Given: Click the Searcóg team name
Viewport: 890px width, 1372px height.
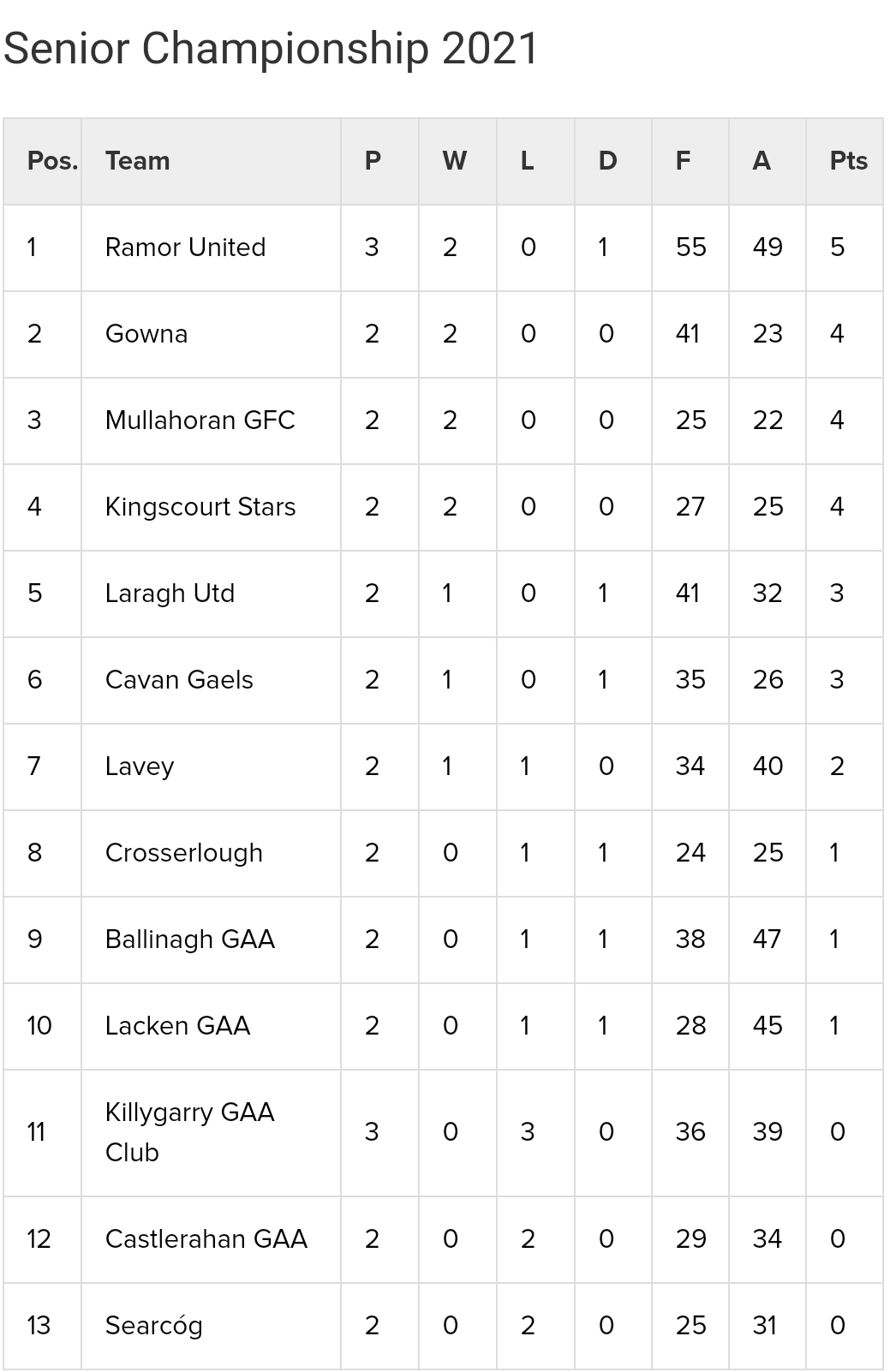Looking at the screenshot, I should coord(154,1326).
